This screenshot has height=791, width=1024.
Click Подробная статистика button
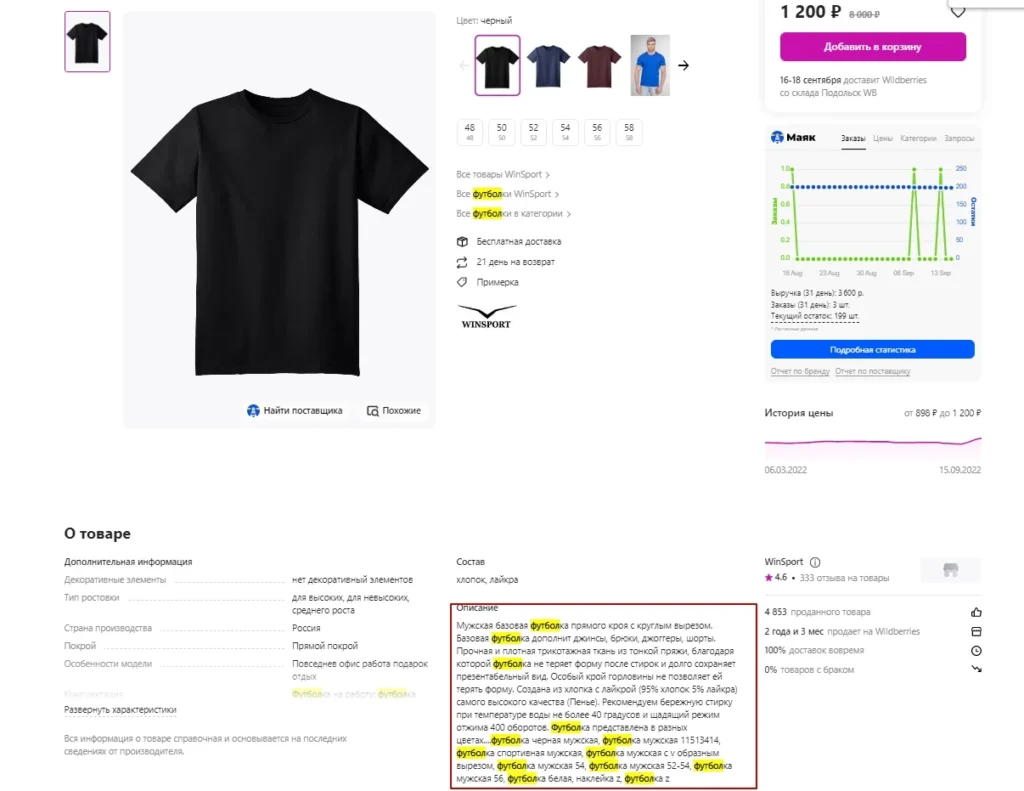[872, 349]
